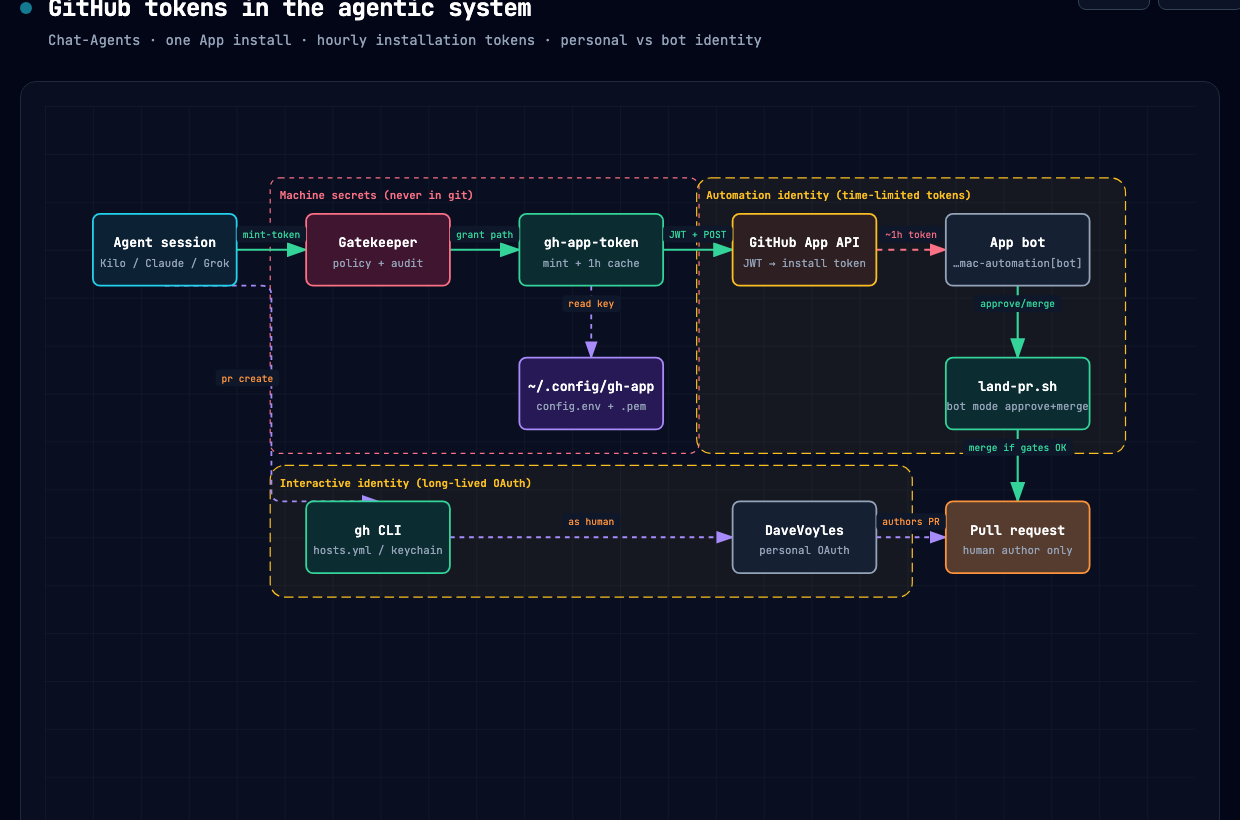Screen dimensions: 1240x820
Task: Click the gh CLI node
Action: point(378,537)
